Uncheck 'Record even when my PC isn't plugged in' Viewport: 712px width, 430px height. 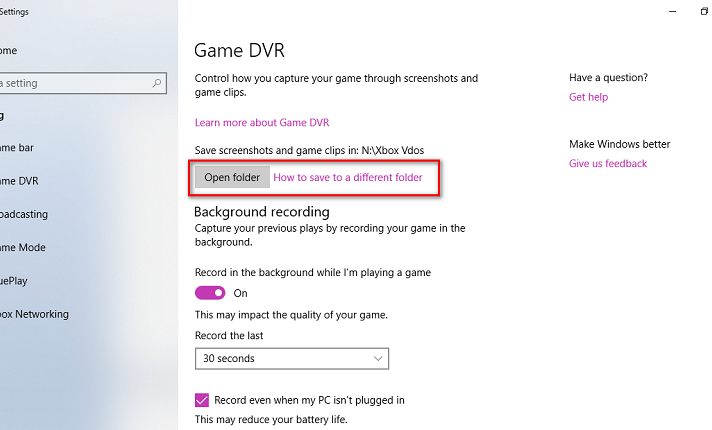point(202,400)
